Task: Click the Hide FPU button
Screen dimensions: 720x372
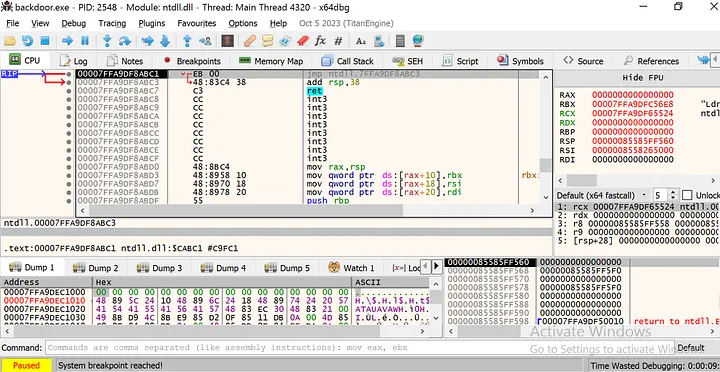Action: [643, 78]
